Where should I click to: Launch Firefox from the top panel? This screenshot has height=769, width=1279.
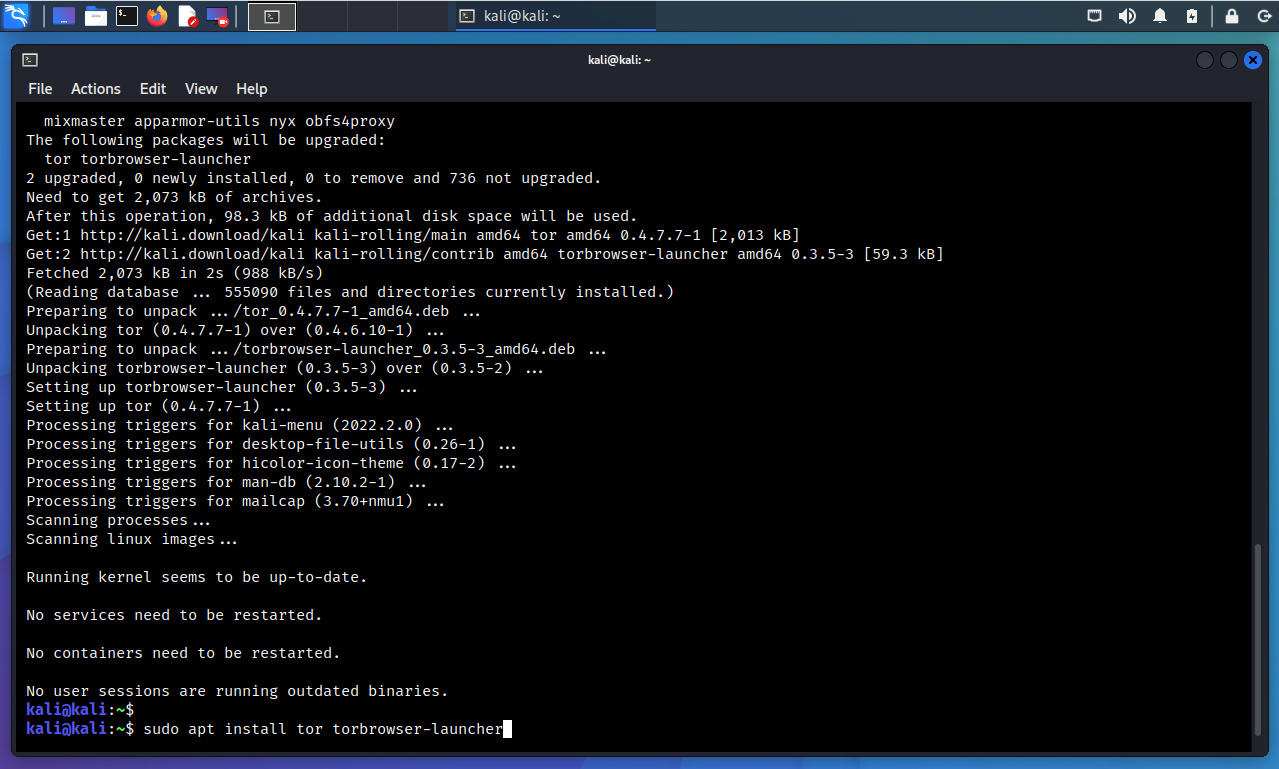tap(157, 16)
